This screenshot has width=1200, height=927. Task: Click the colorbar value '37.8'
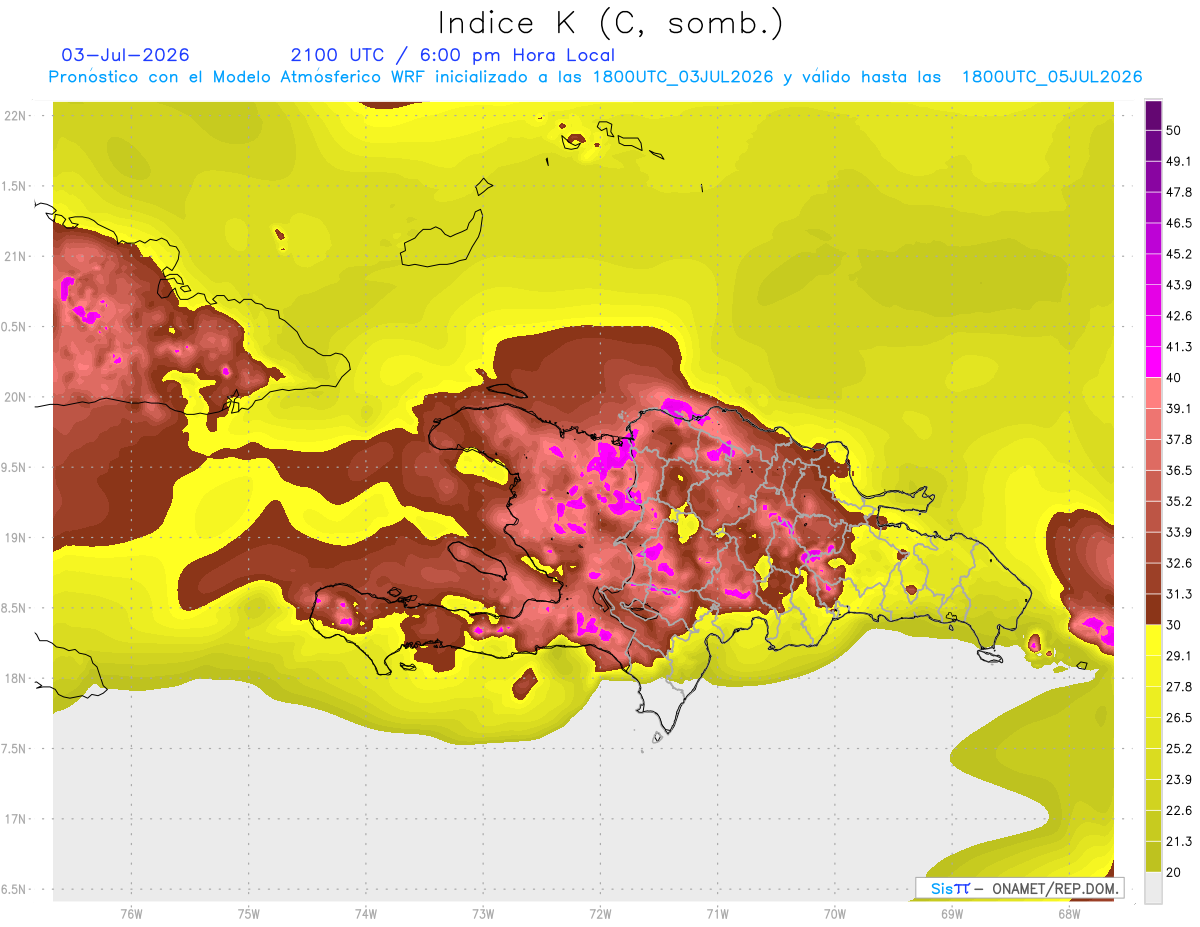click(x=1179, y=439)
